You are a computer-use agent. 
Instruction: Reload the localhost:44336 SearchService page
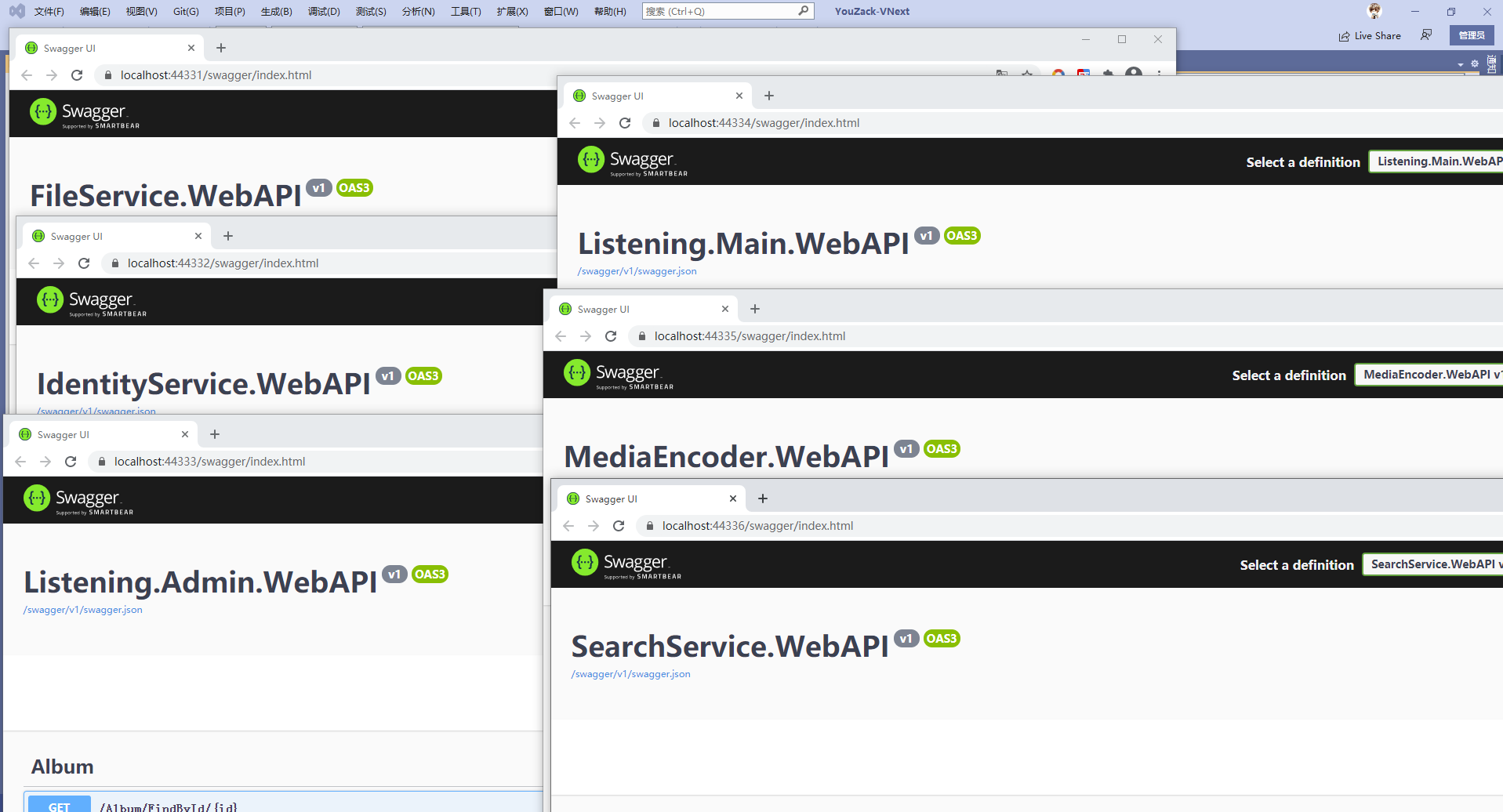tap(619, 526)
